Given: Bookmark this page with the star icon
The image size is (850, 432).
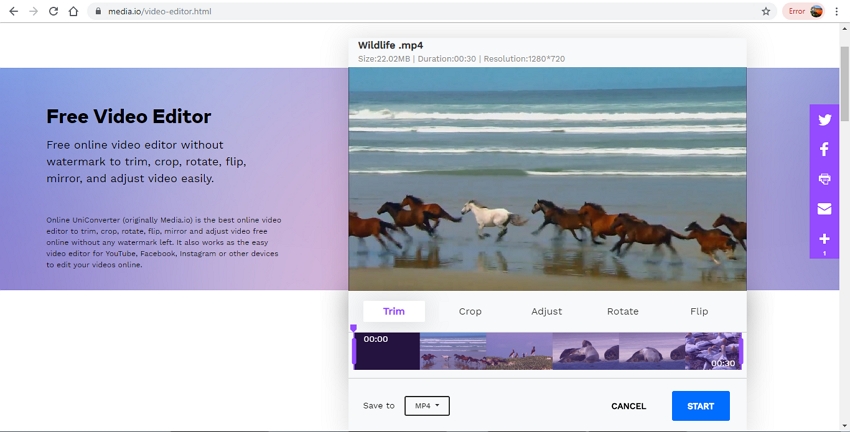Looking at the screenshot, I should (766, 12).
